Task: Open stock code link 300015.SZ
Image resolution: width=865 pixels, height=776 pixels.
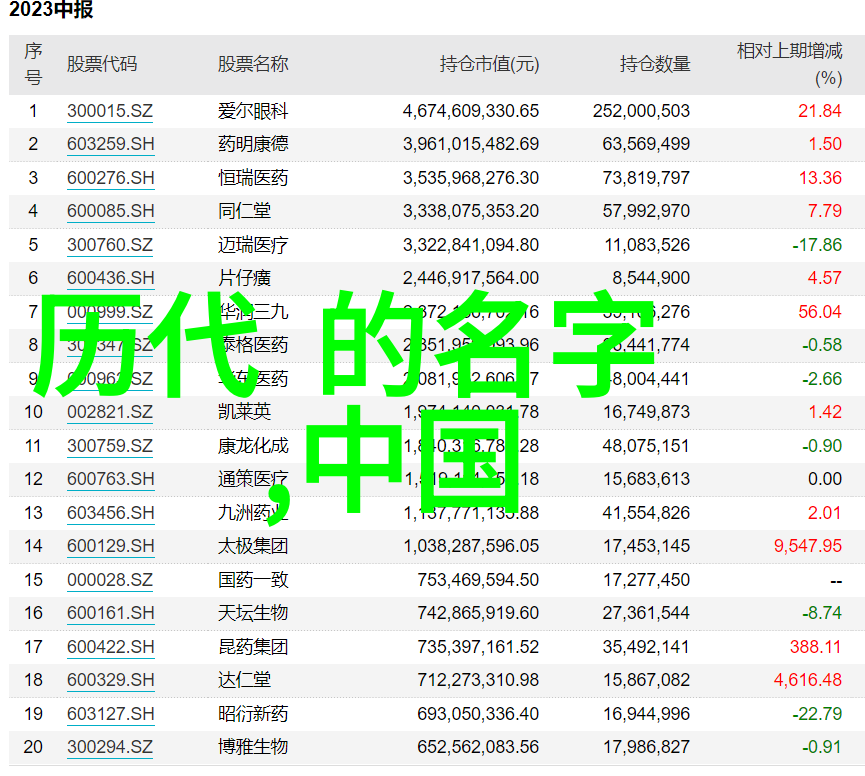Action: coord(110,111)
